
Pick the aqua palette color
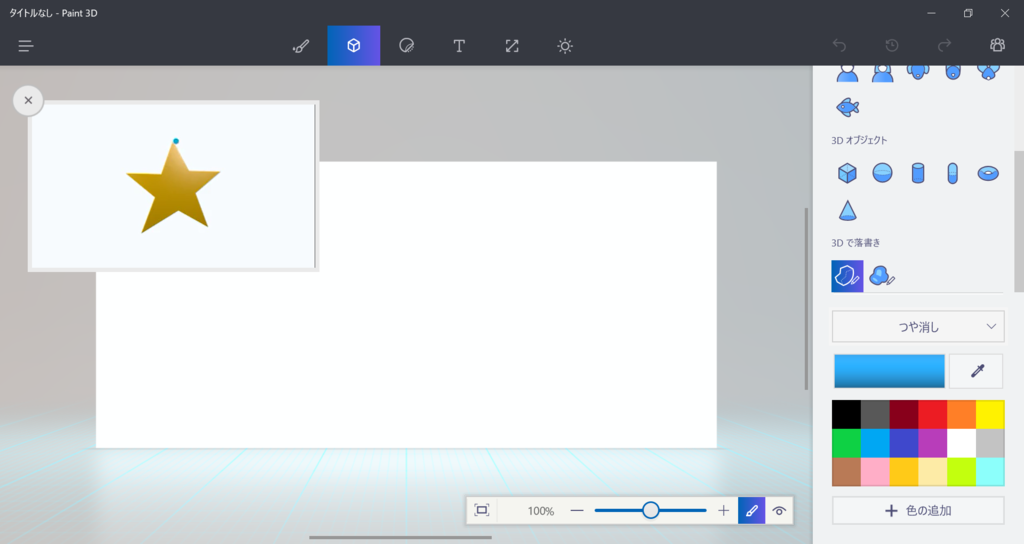pos(990,472)
